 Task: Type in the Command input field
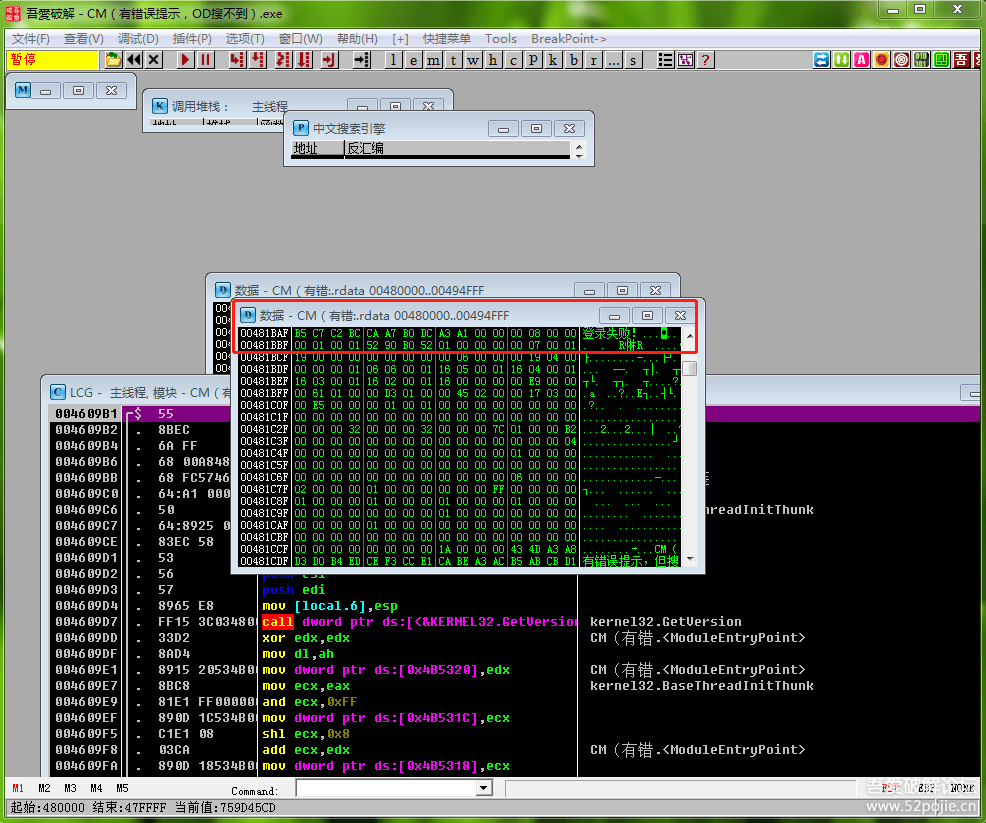coord(385,789)
